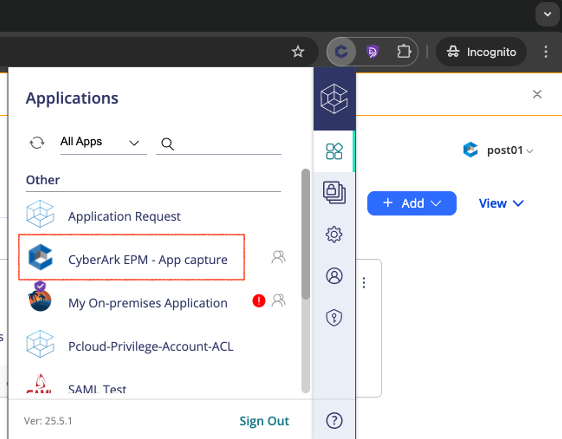Click the CyberArk extension icon in toolbar

[341, 52]
